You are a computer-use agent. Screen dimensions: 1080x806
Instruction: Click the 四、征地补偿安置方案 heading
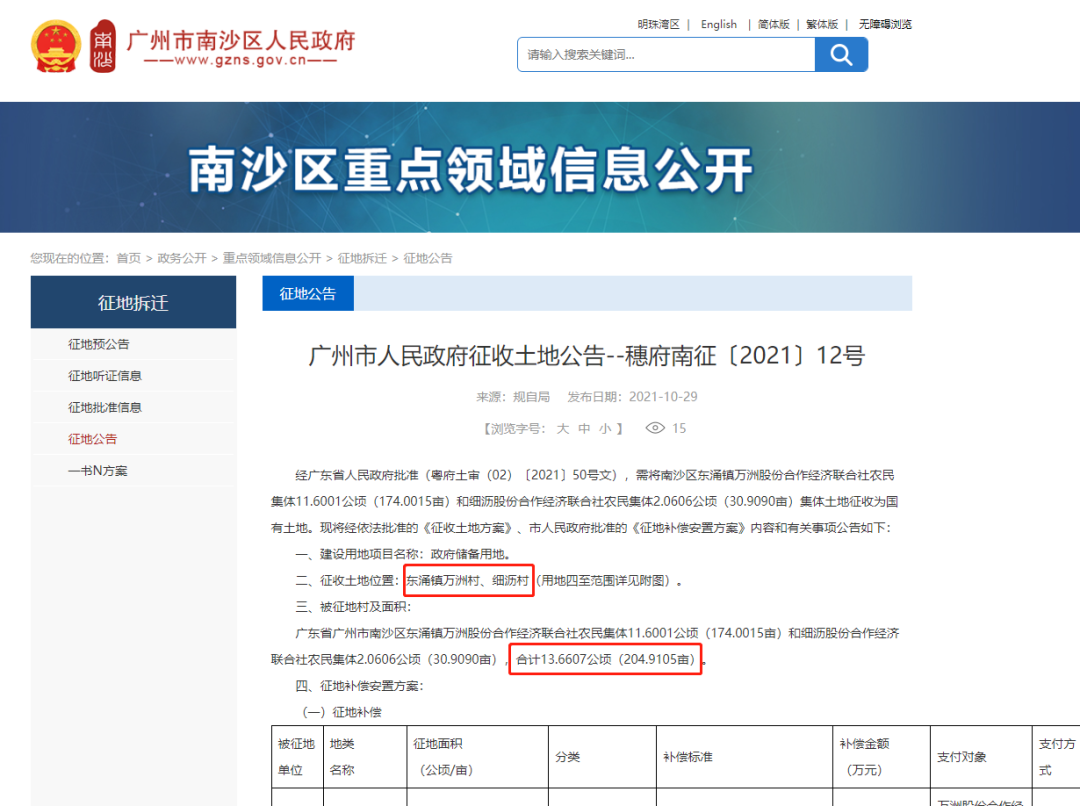360,685
